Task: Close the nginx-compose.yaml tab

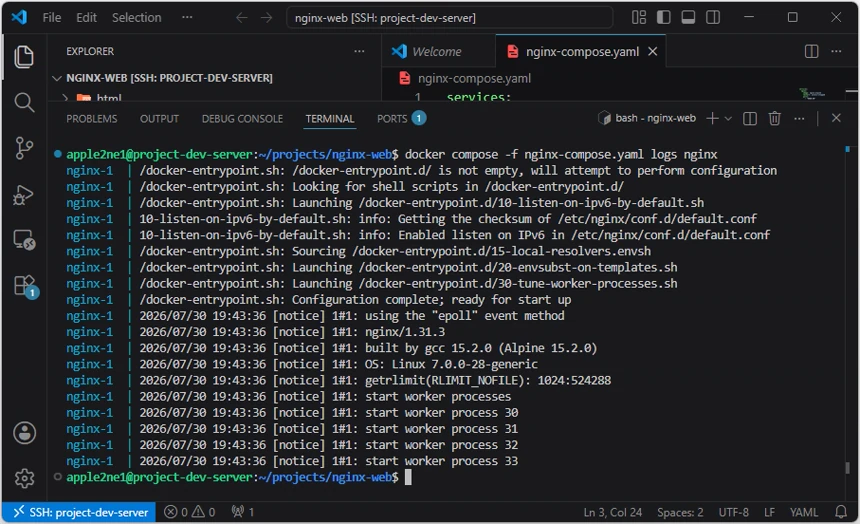Action: click(653, 52)
